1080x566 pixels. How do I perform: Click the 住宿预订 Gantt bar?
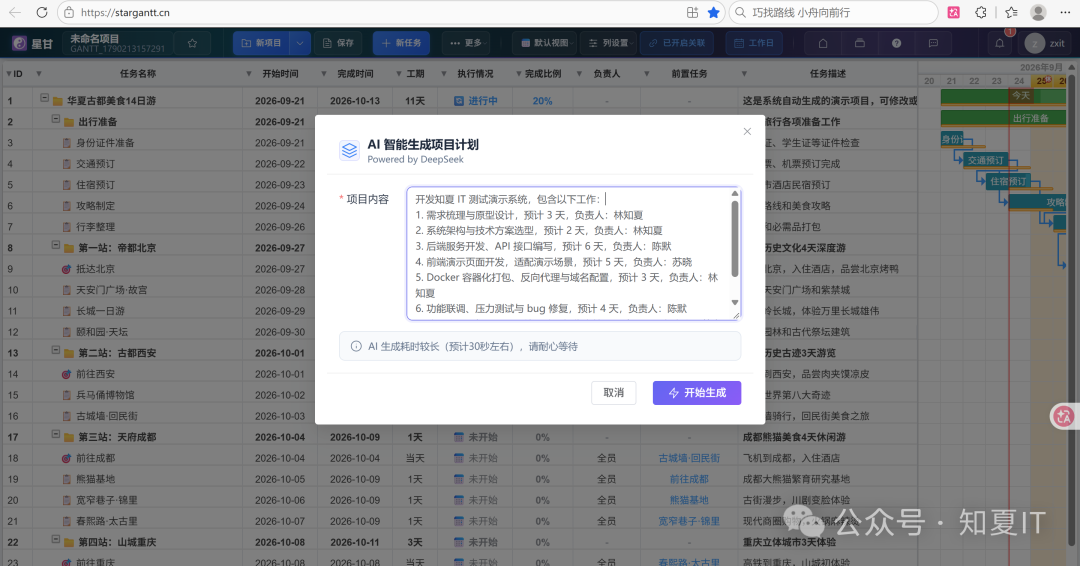coord(1008,181)
